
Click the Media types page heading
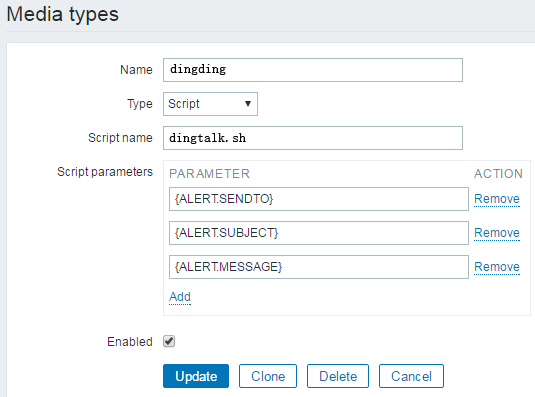(63, 14)
